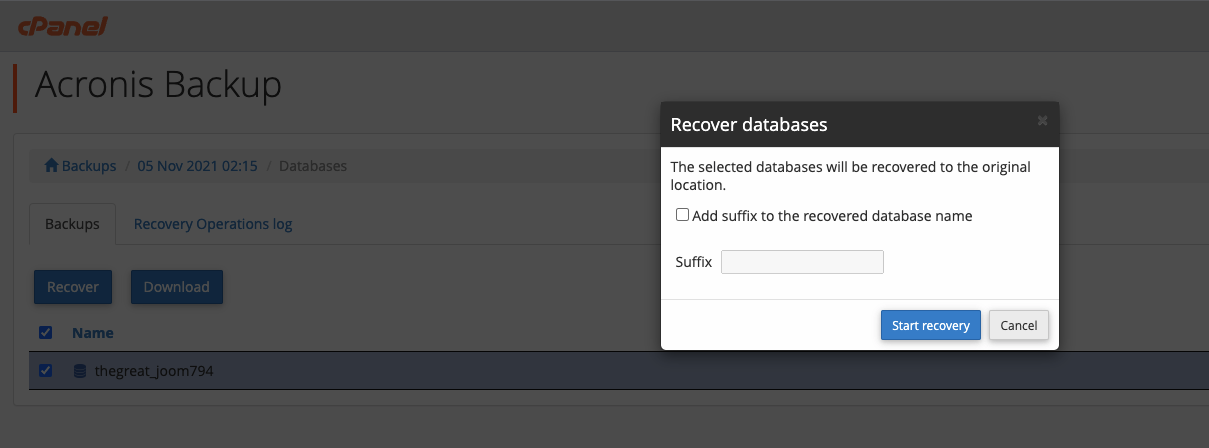Switch to the Backups tab

tap(72, 224)
